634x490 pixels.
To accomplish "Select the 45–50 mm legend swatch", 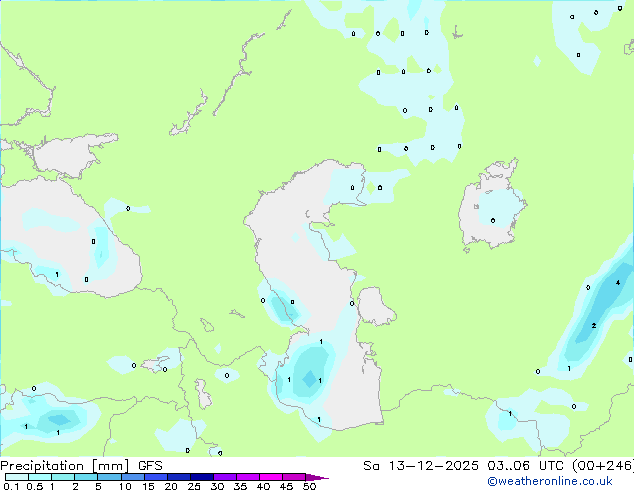I will click(x=294, y=477).
